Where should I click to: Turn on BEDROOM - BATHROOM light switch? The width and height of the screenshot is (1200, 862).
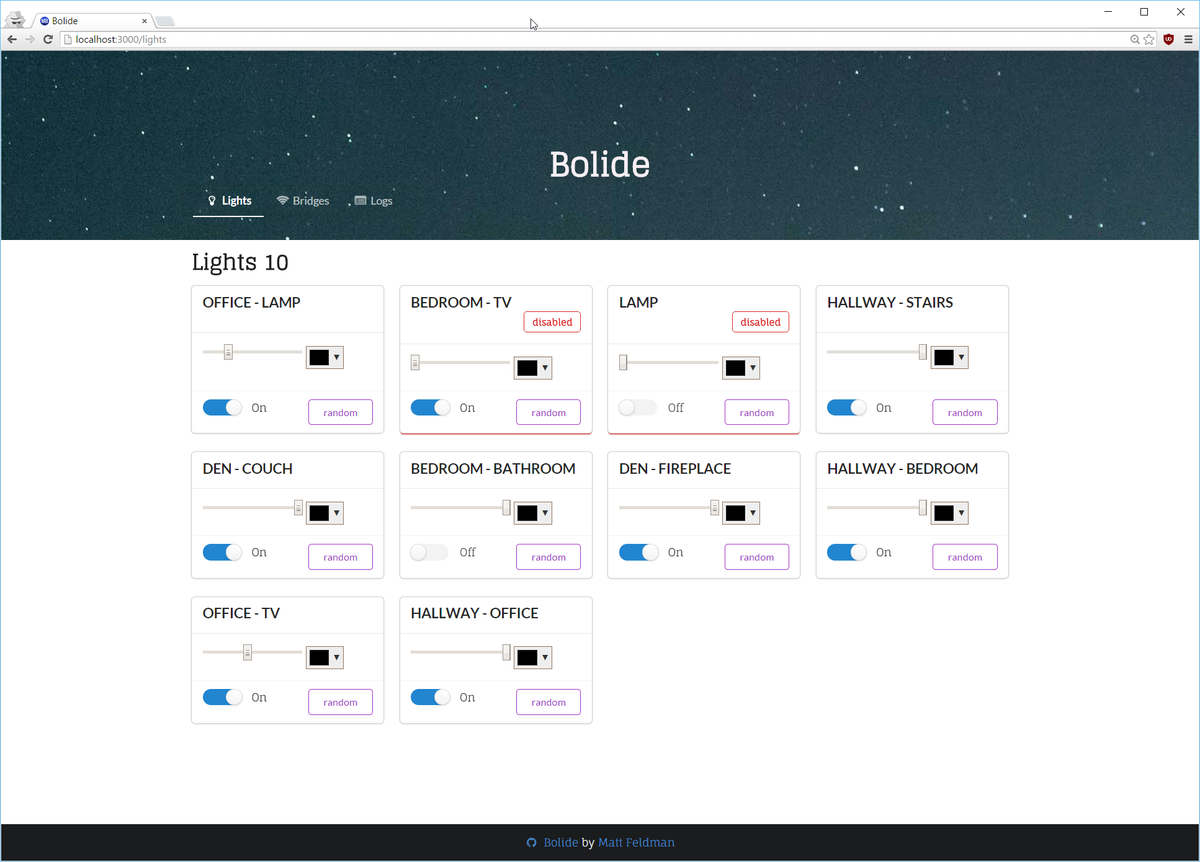430,552
